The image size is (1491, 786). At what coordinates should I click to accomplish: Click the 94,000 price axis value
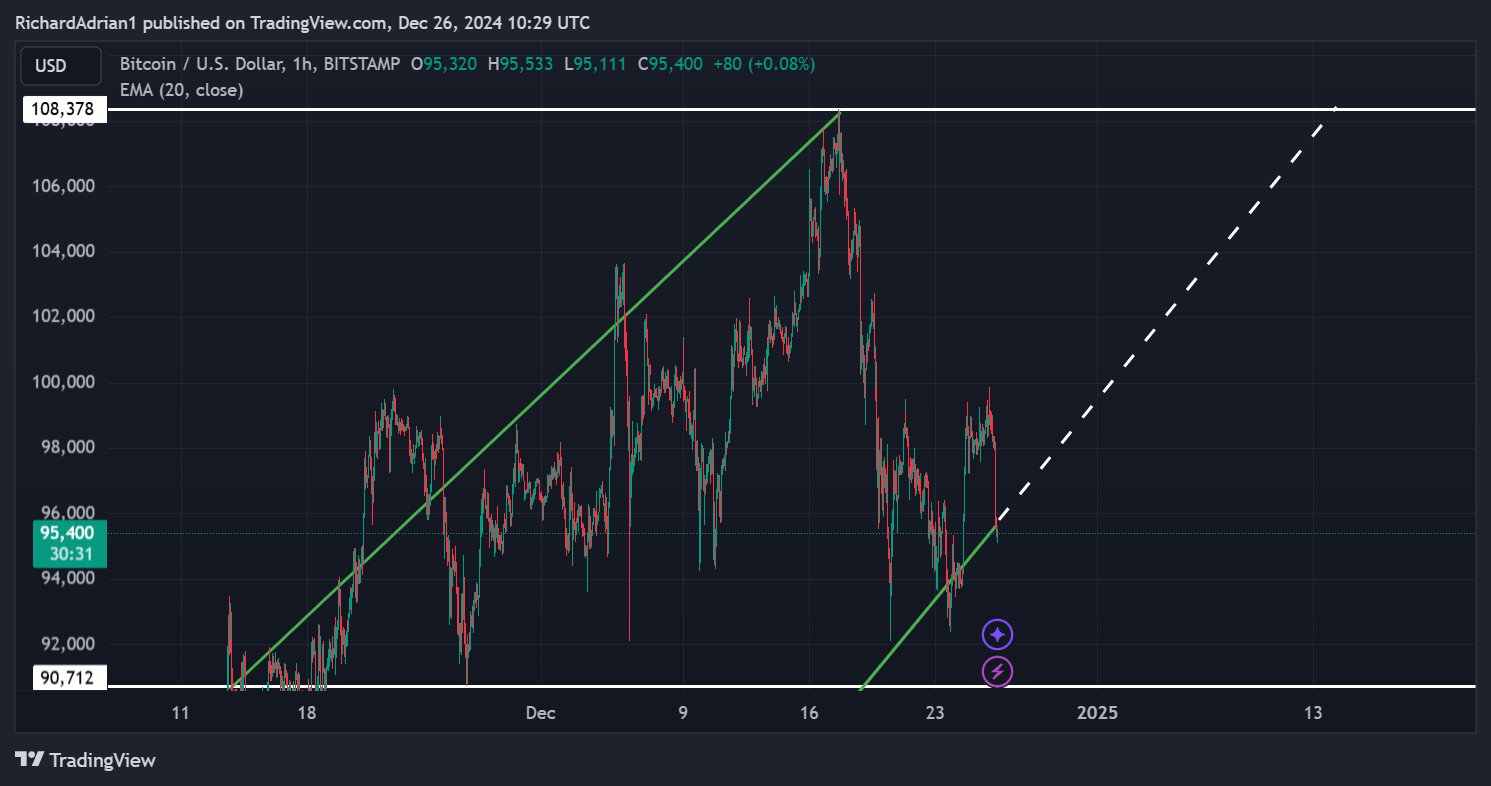click(67, 578)
